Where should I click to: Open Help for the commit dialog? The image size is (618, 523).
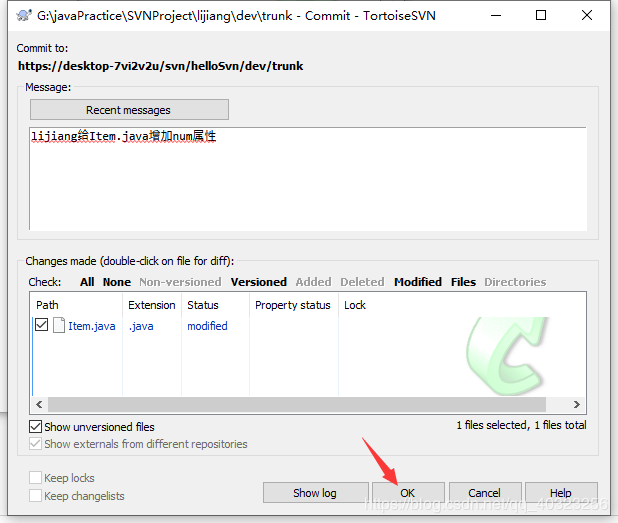click(x=561, y=492)
